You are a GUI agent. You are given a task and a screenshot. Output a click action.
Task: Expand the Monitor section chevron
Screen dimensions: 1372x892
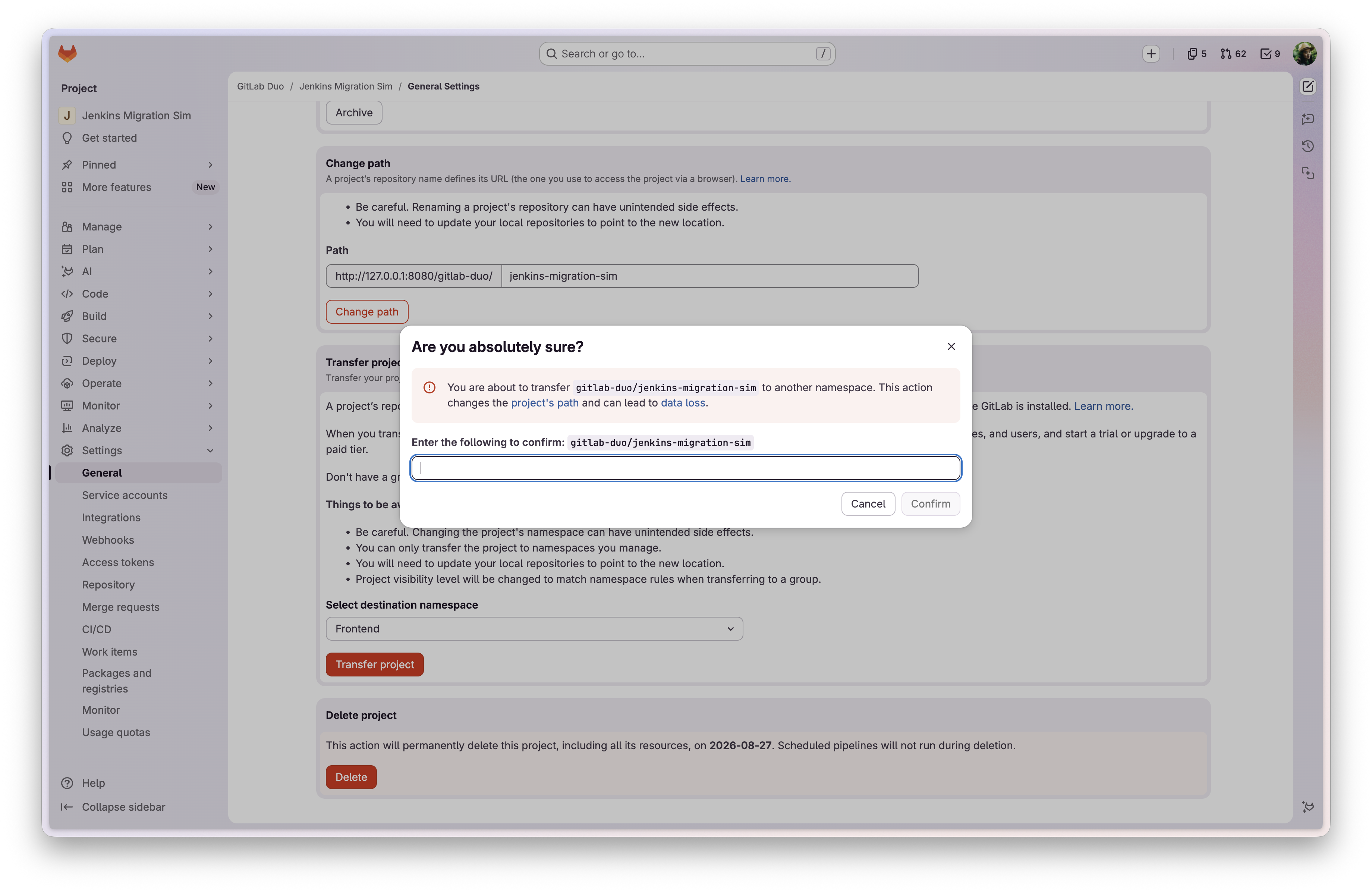210,406
